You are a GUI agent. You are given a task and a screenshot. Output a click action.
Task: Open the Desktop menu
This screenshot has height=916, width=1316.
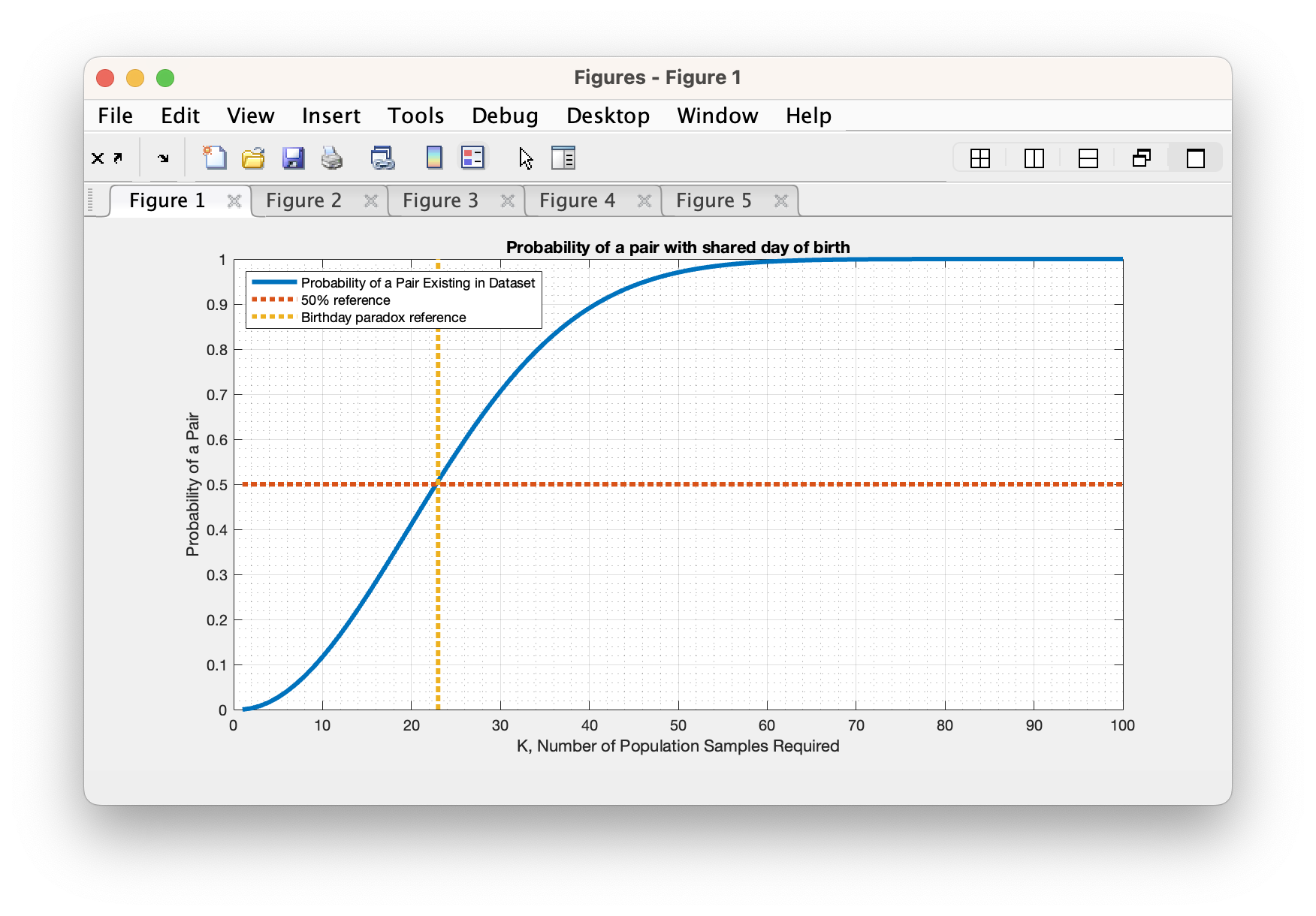click(x=608, y=116)
